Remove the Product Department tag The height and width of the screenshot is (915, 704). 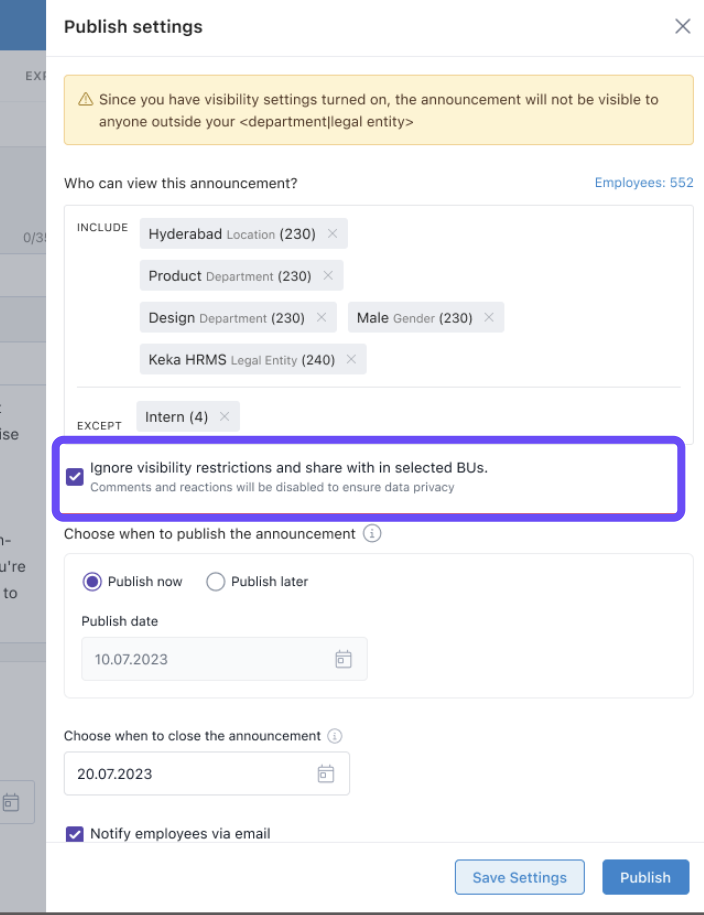pyautogui.click(x=328, y=276)
